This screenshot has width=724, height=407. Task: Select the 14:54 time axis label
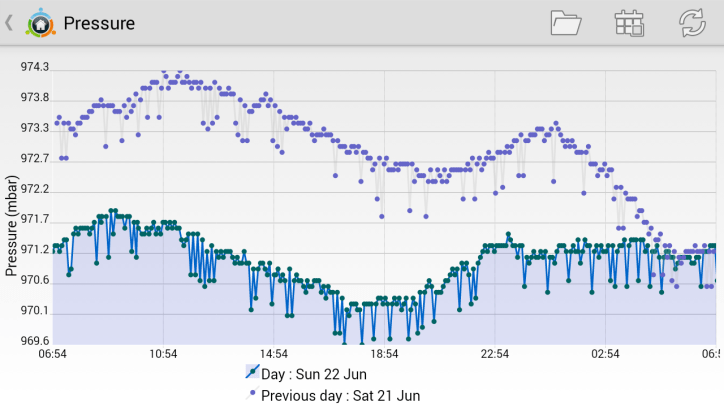pos(274,354)
